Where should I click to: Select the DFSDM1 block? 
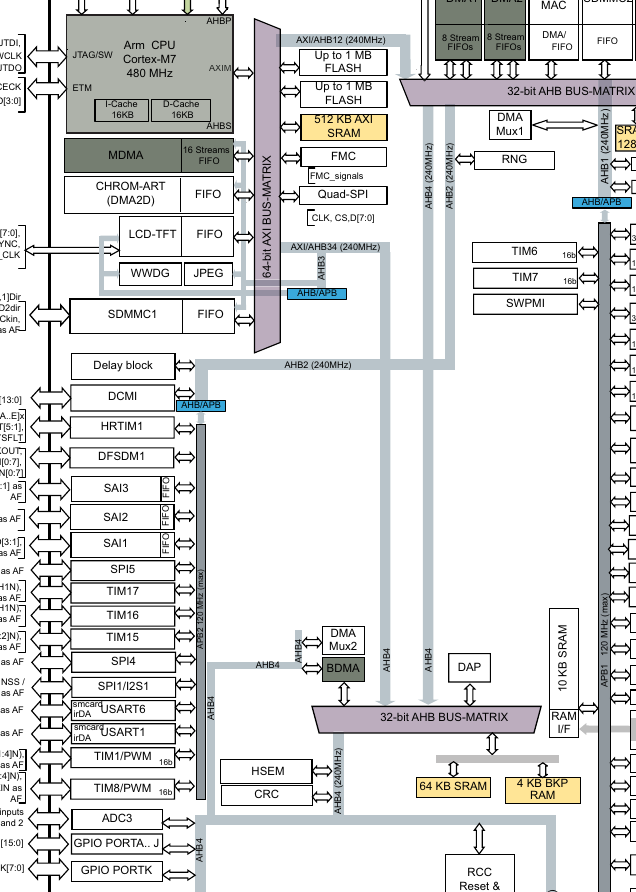click(122, 457)
